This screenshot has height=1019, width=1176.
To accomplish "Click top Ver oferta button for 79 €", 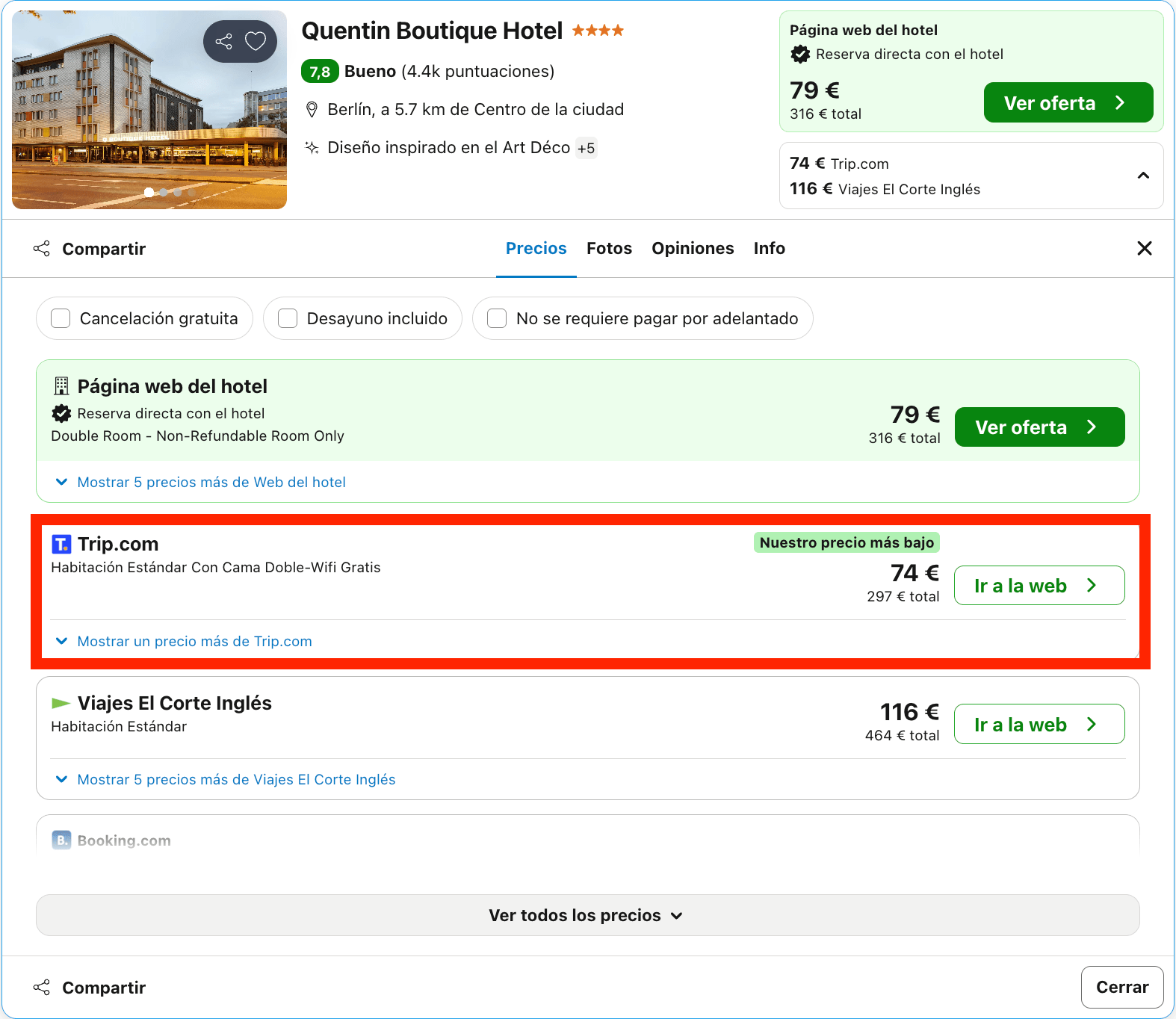I will (1068, 102).
